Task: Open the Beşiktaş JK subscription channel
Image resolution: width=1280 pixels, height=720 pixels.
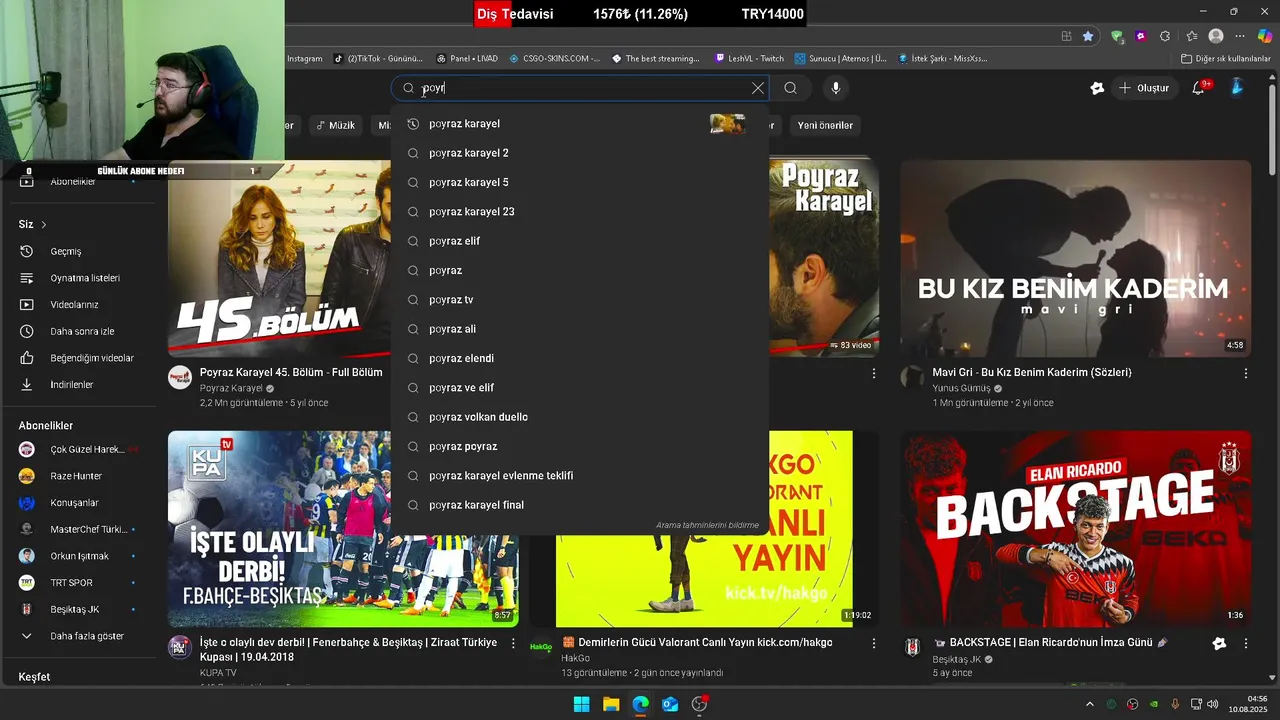Action: click(80, 609)
